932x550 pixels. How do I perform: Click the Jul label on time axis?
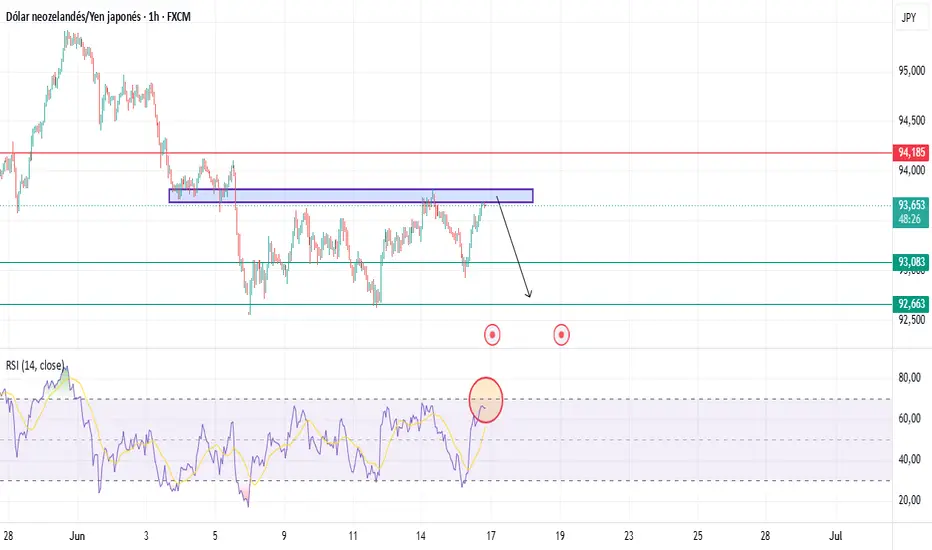pos(836,536)
